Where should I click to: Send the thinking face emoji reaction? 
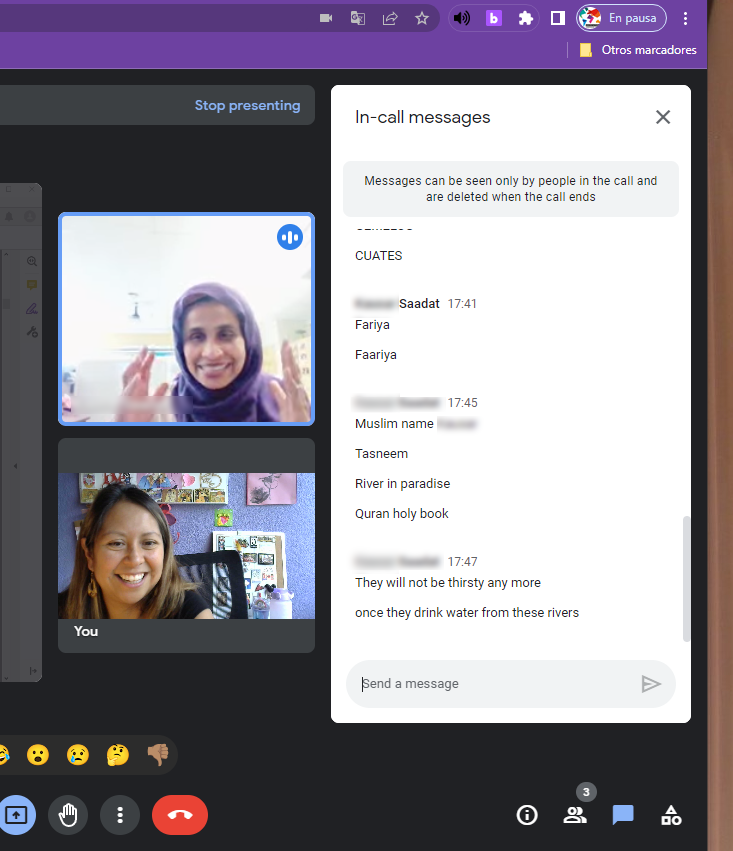[118, 755]
